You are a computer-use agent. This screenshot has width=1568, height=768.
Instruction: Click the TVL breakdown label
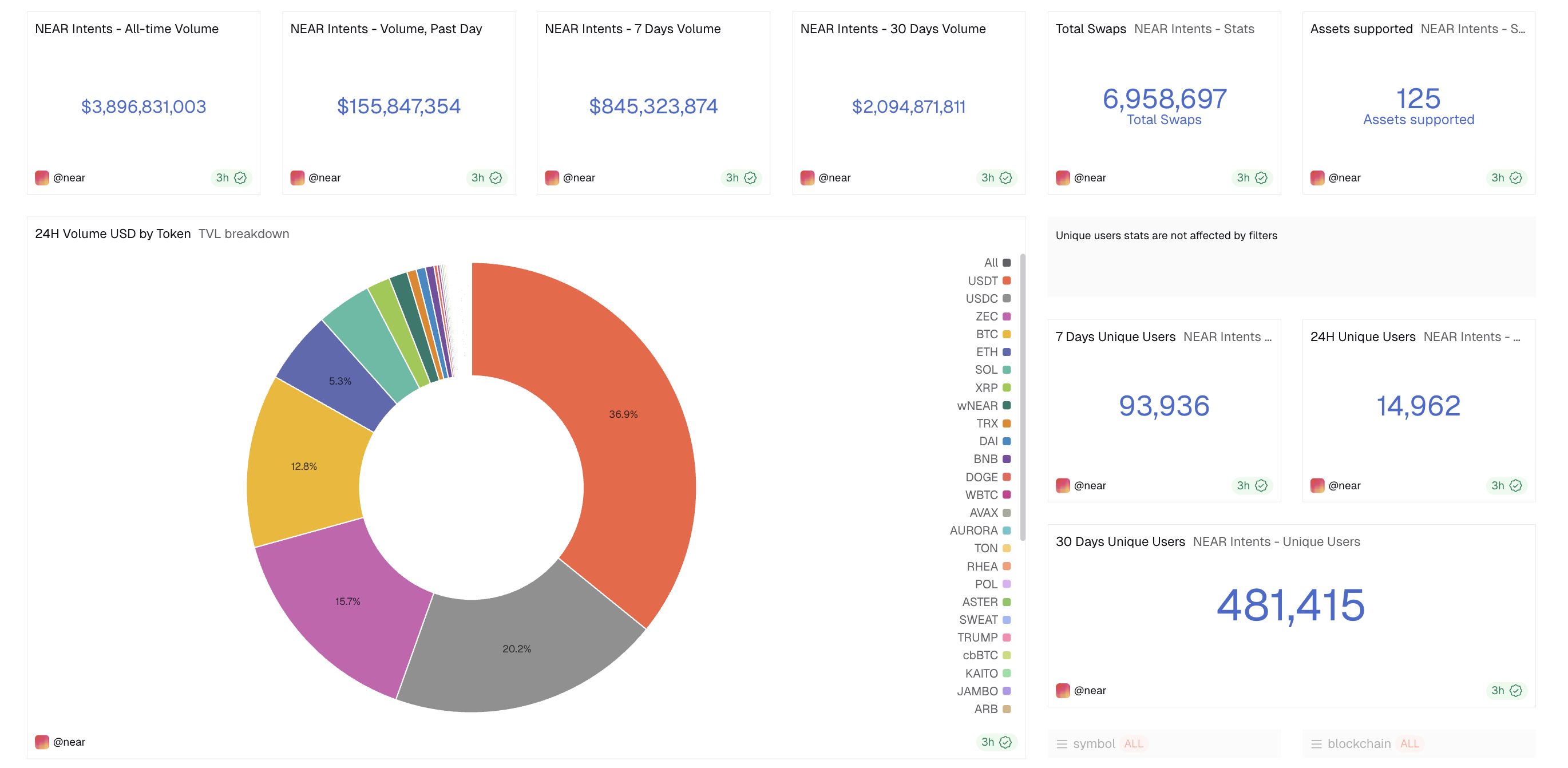tap(243, 233)
